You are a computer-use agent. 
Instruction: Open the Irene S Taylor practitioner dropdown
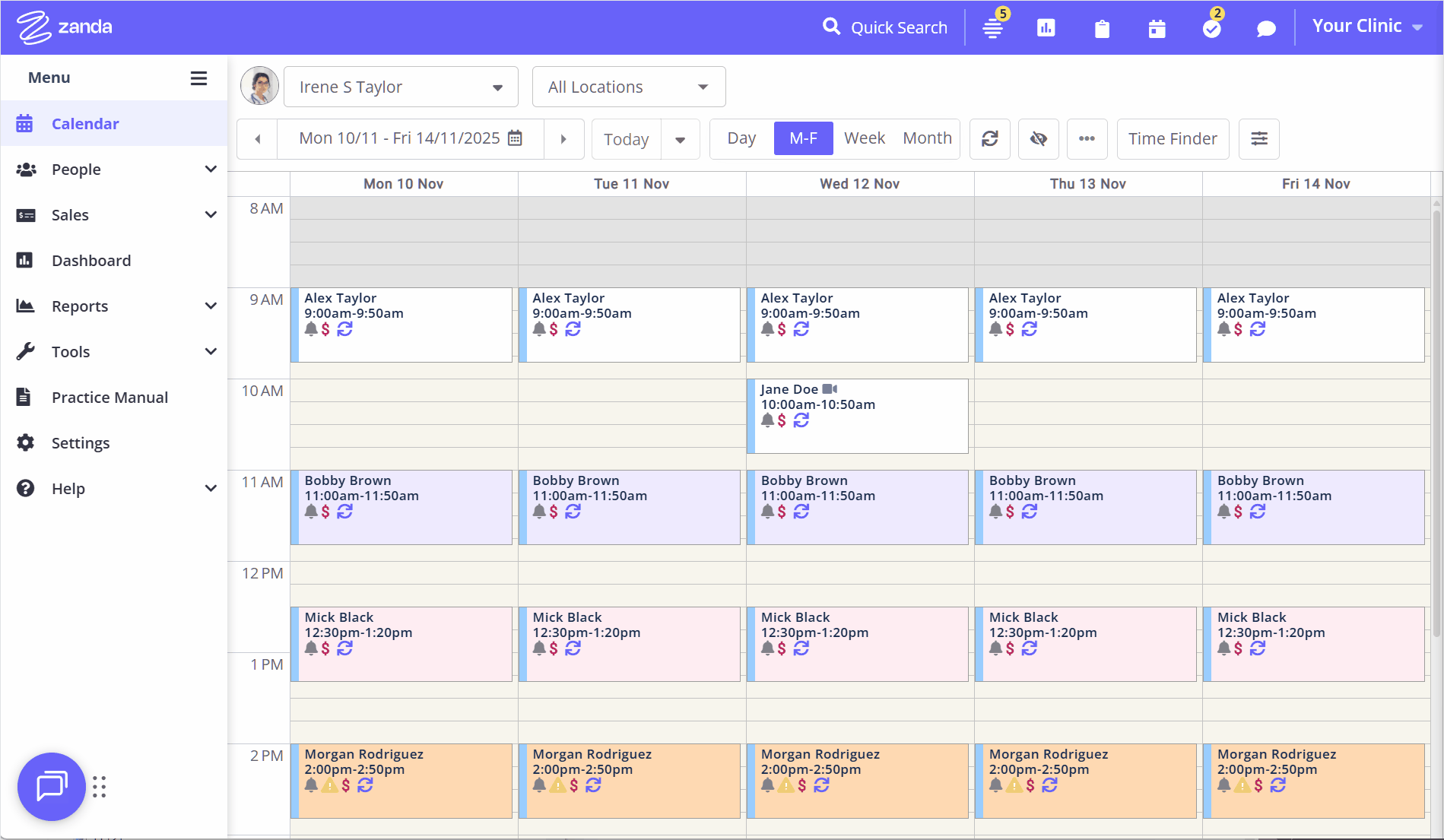pos(401,87)
